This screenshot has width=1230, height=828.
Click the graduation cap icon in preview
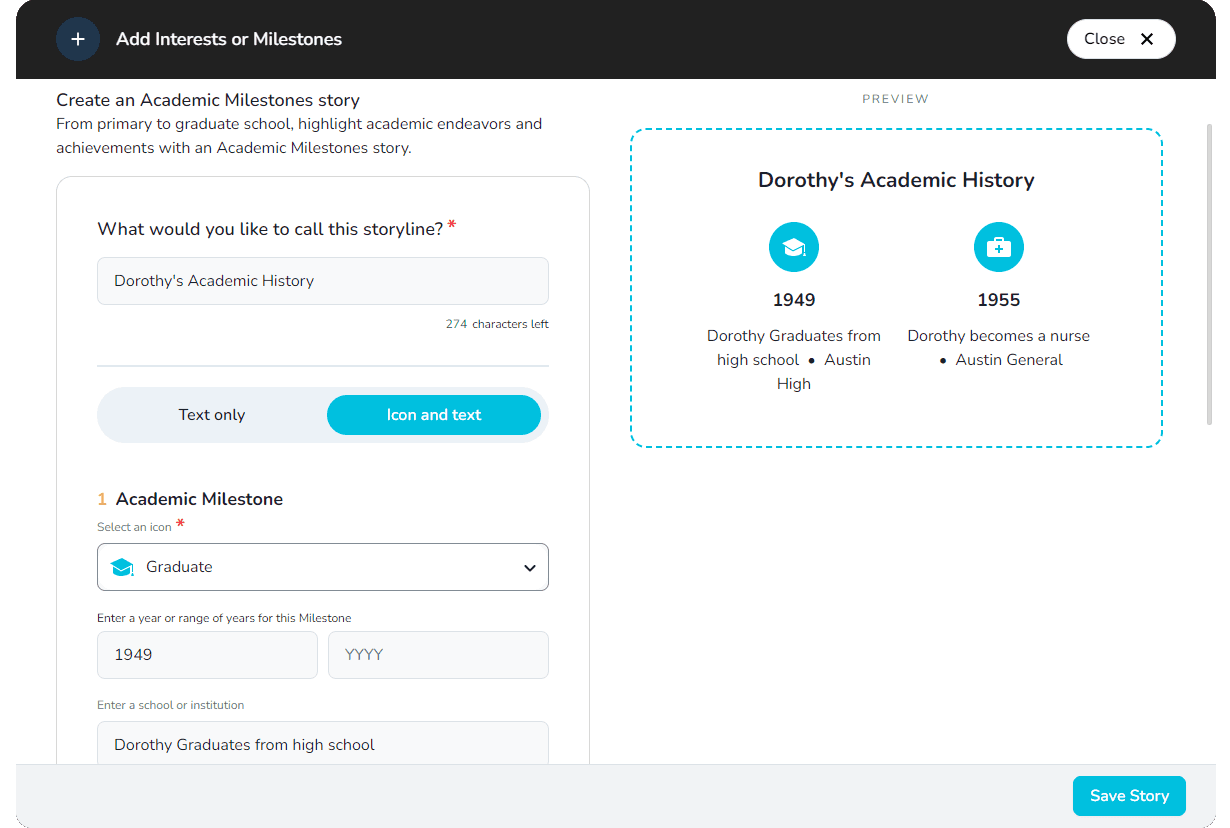[x=794, y=247]
